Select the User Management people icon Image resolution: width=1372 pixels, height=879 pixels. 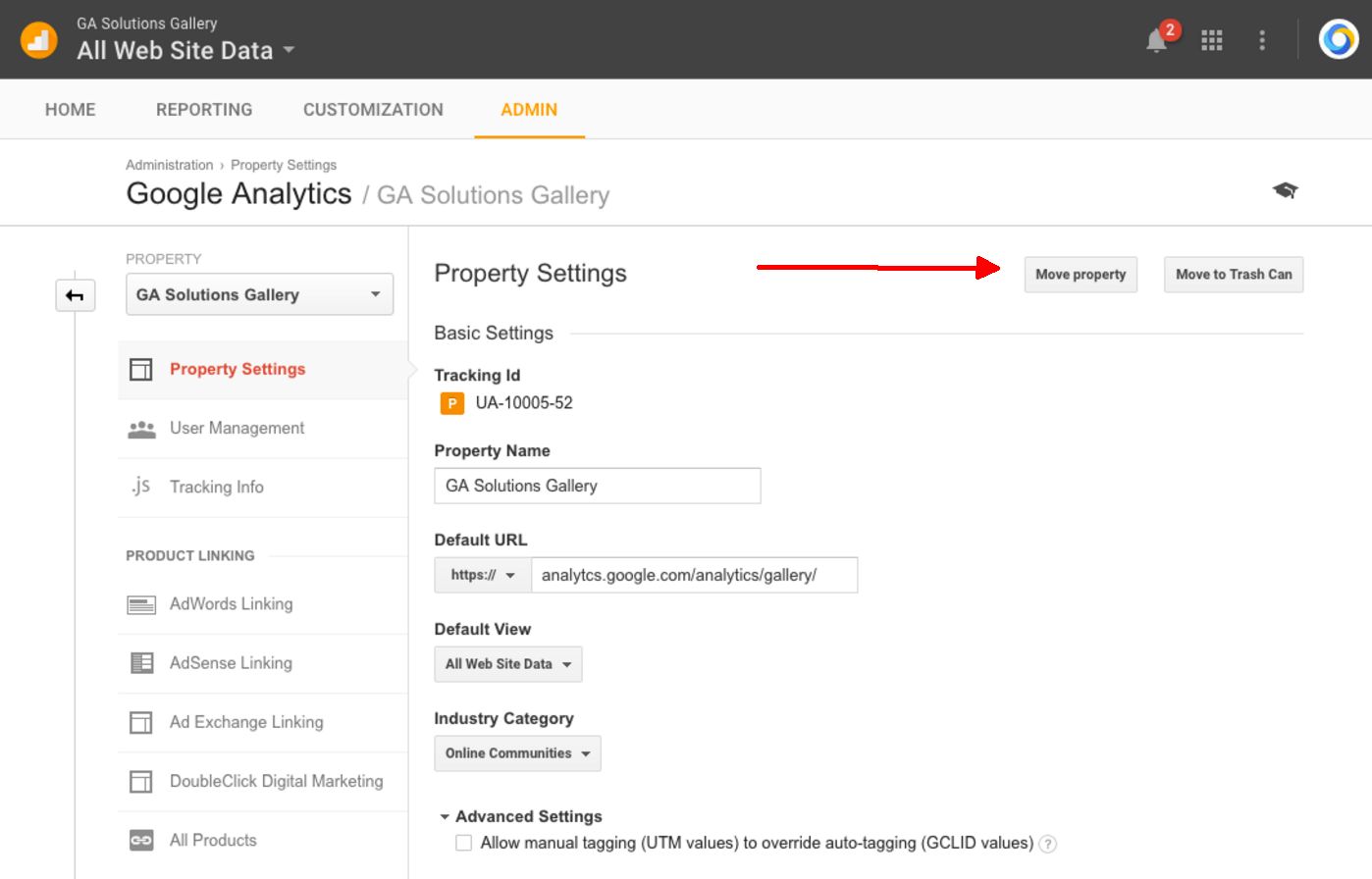(x=140, y=428)
